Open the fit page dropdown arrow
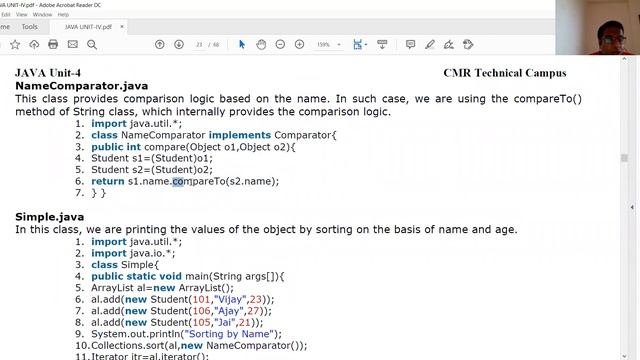 366,44
